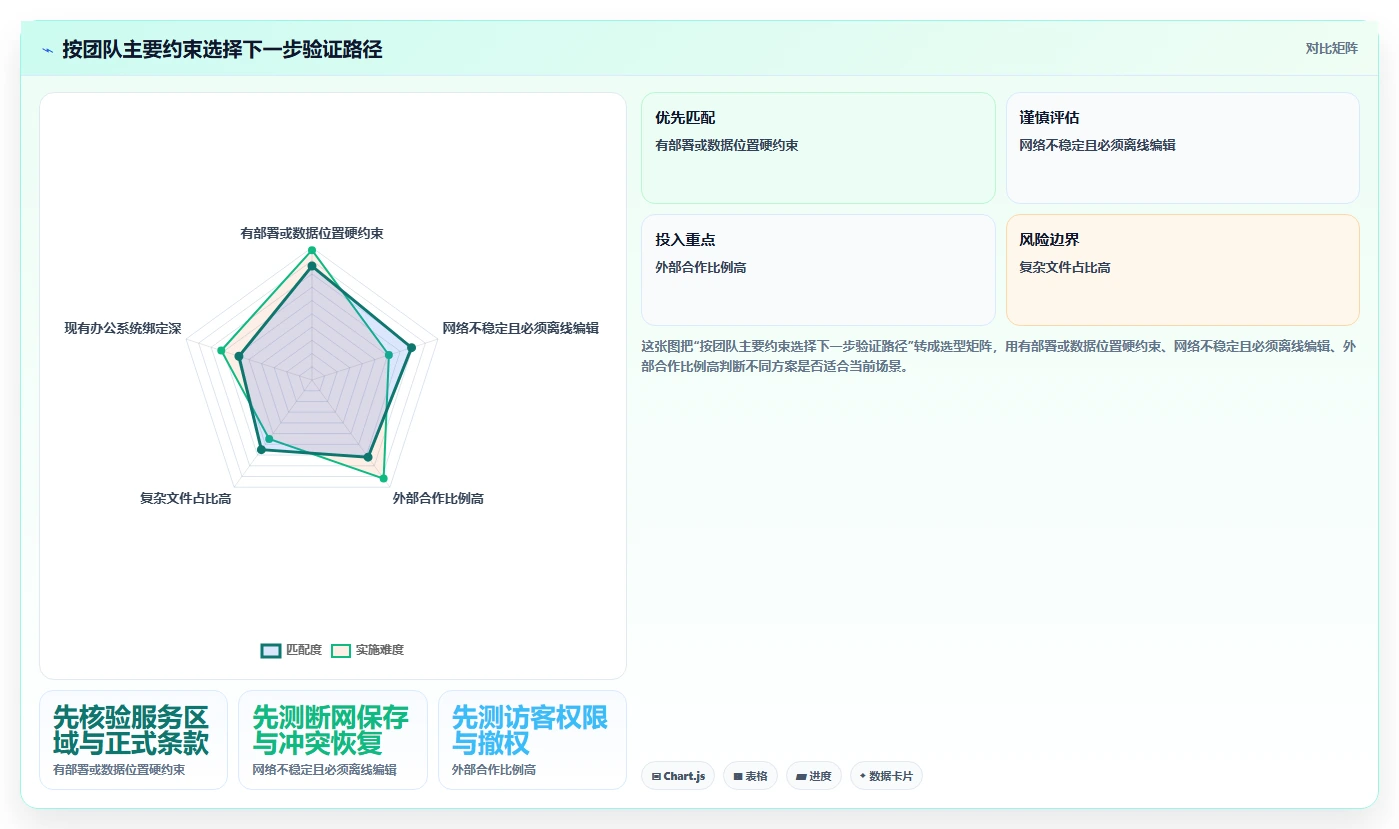1399x829 pixels.
Task: Click the description paragraph below the cards
Action: click(x=998, y=356)
